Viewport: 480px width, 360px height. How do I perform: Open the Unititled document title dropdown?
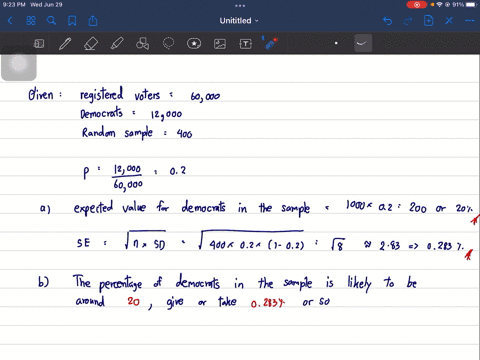click(239, 21)
